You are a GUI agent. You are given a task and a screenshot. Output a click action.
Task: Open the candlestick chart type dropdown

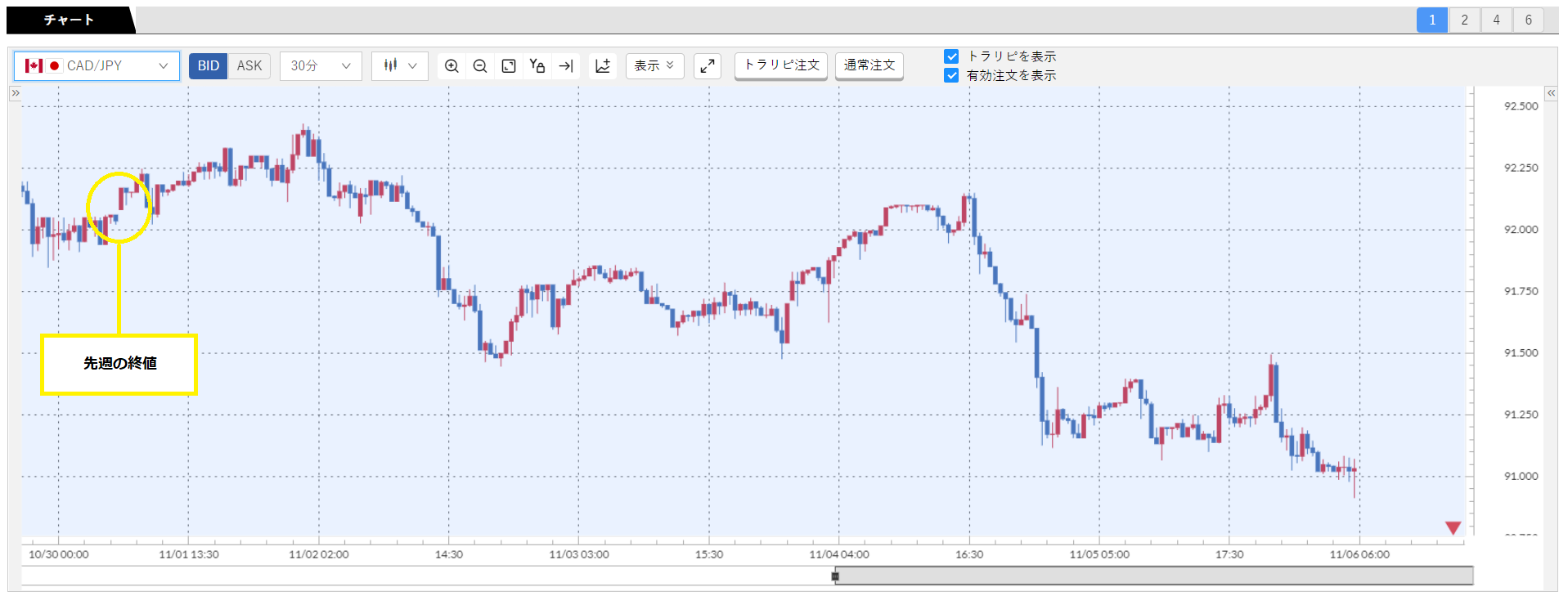tap(400, 66)
